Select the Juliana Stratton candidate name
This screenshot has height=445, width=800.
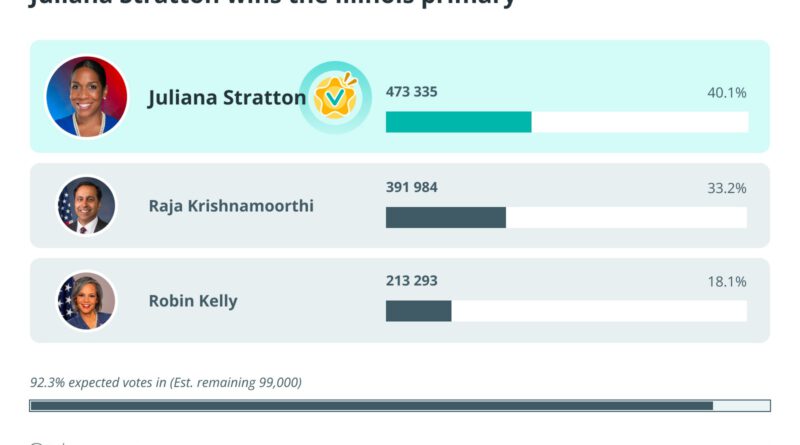tap(226, 97)
